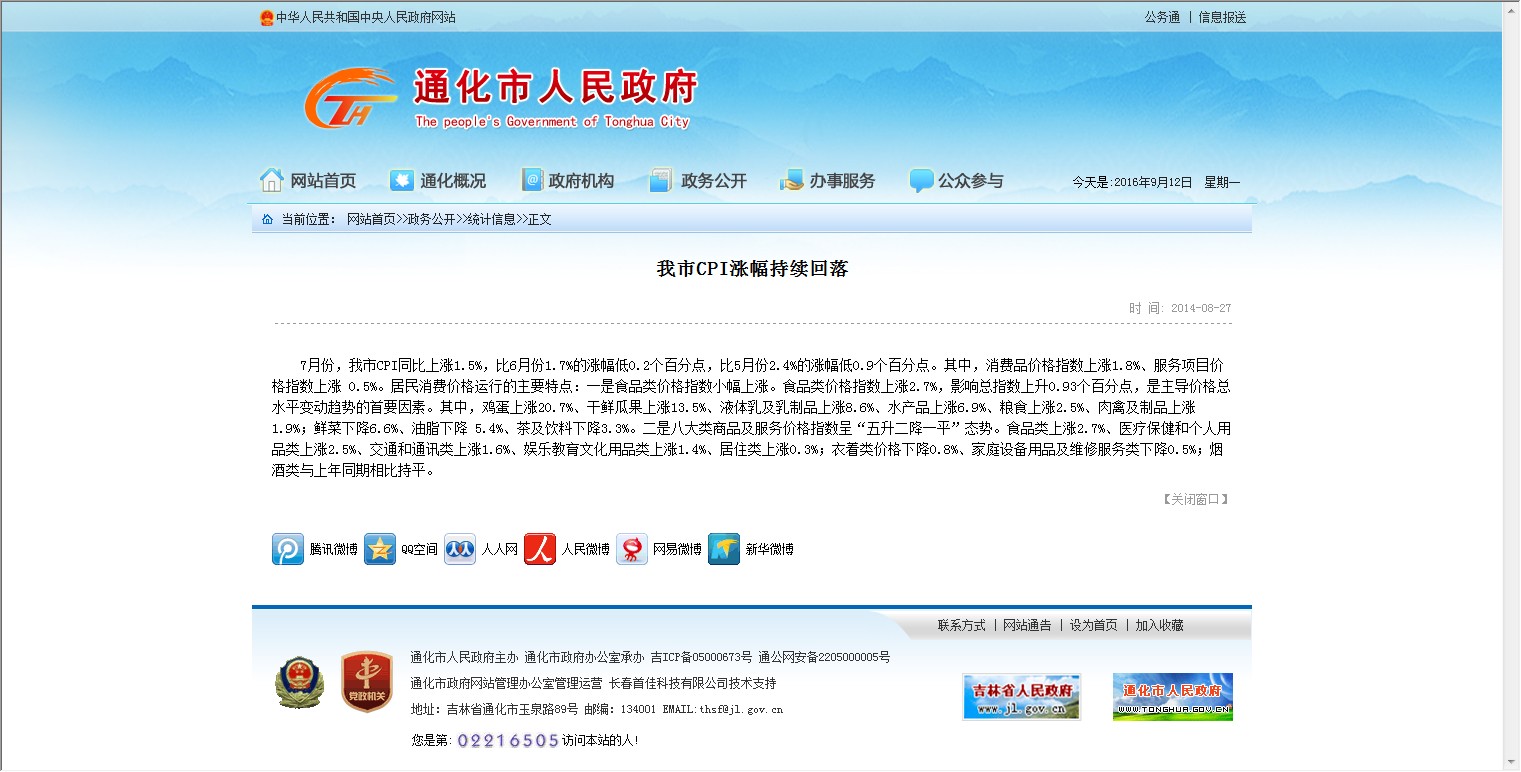
Task: Open the 公务通 link at top right
Action: [1162, 17]
